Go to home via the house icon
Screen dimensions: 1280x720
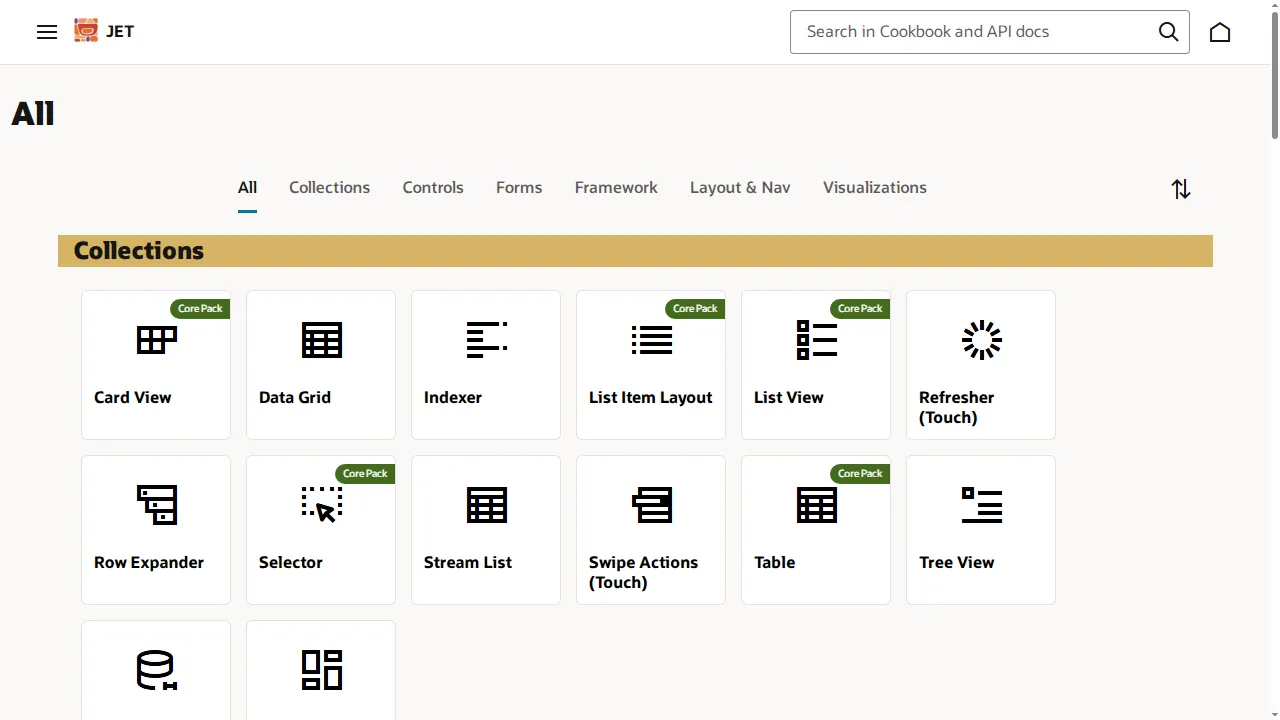click(x=1220, y=32)
